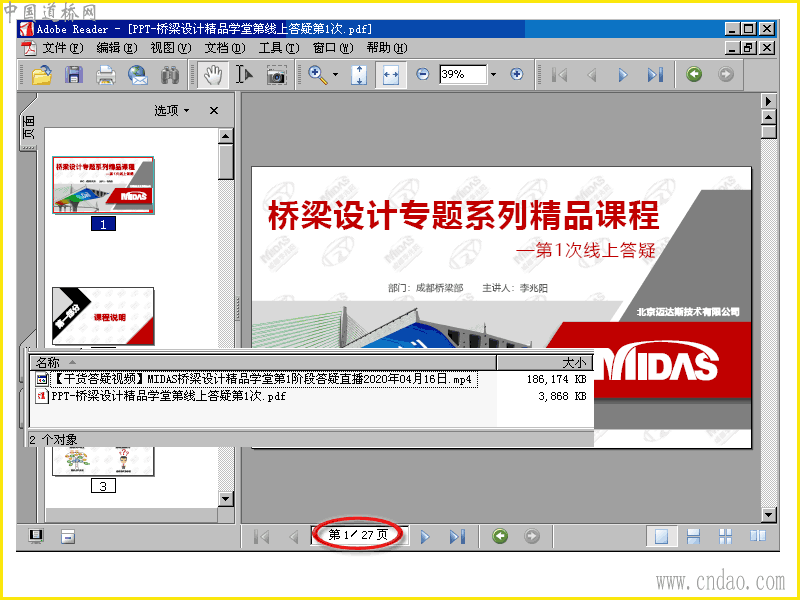800x600 pixels.
Task: Go to next page in top toolbar
Action: click(623, 75)
